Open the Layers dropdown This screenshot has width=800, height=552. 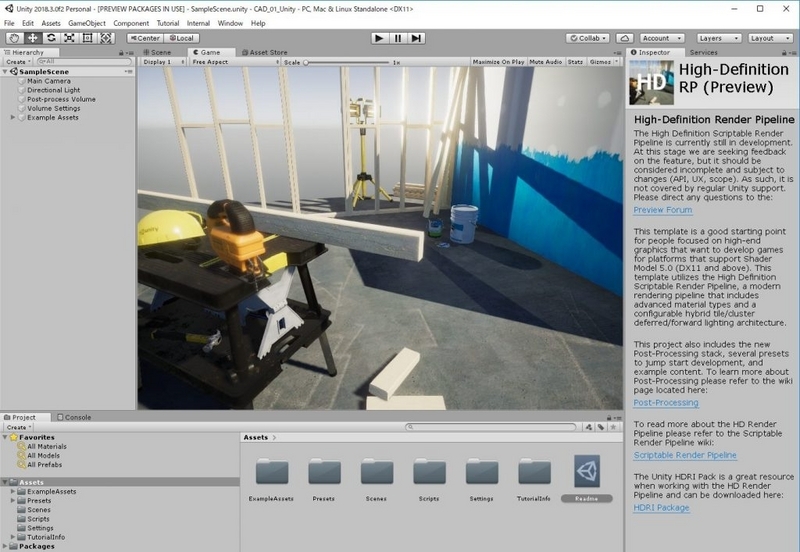[719, 38]
